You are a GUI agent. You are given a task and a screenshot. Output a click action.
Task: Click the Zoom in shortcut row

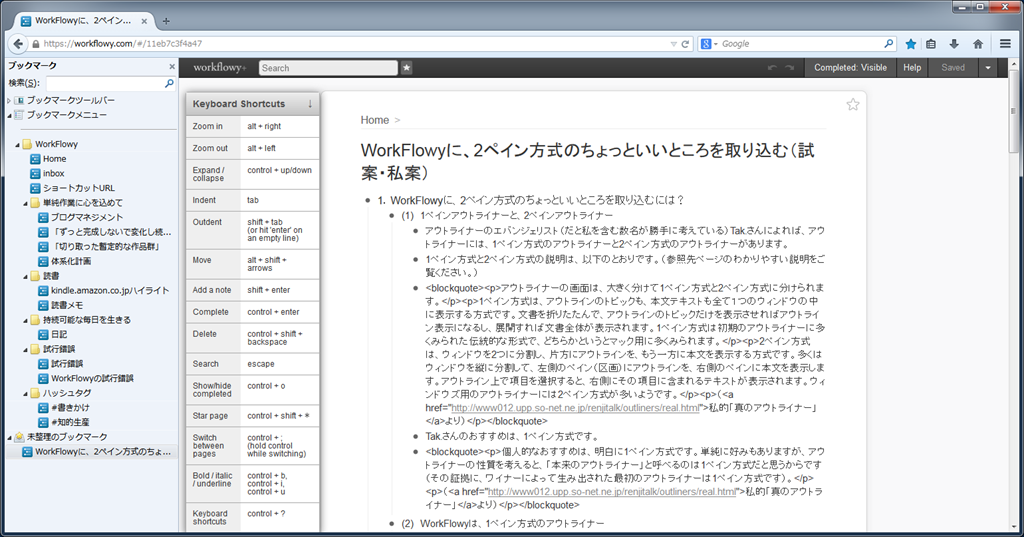pos(253,126)
